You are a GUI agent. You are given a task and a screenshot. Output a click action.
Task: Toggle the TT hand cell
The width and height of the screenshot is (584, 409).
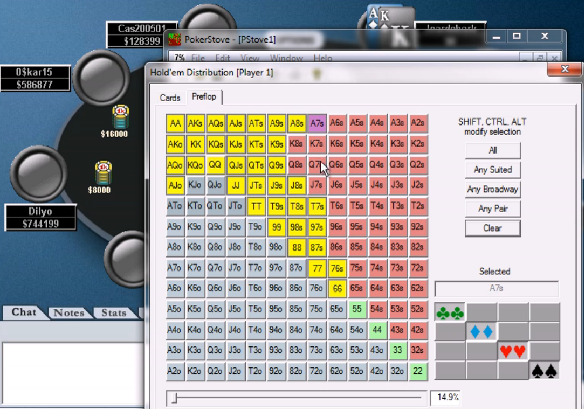[x=256, y=206]
